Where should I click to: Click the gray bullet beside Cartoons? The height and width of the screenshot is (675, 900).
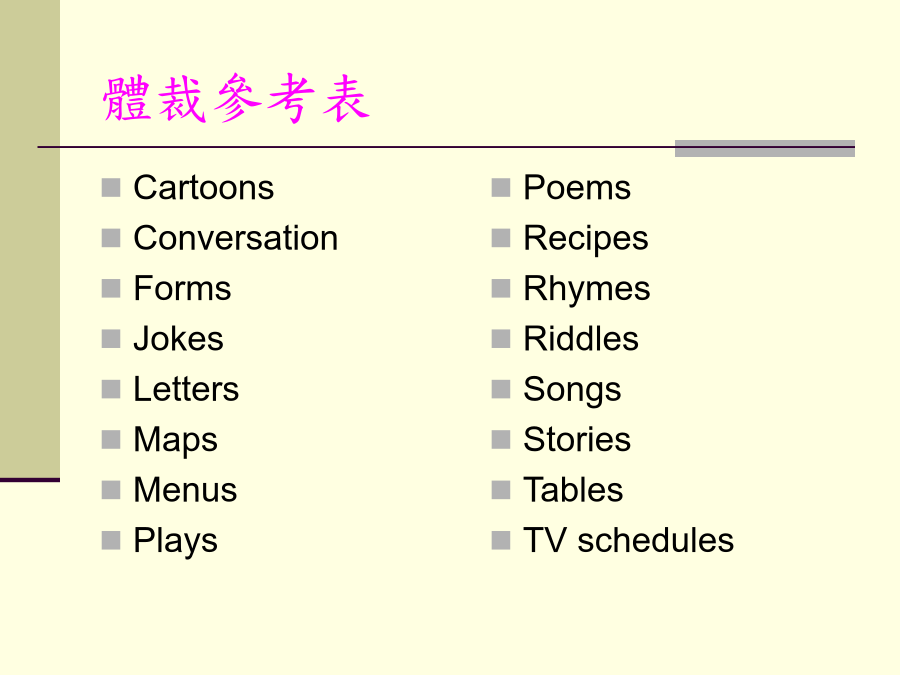(111, 188)
